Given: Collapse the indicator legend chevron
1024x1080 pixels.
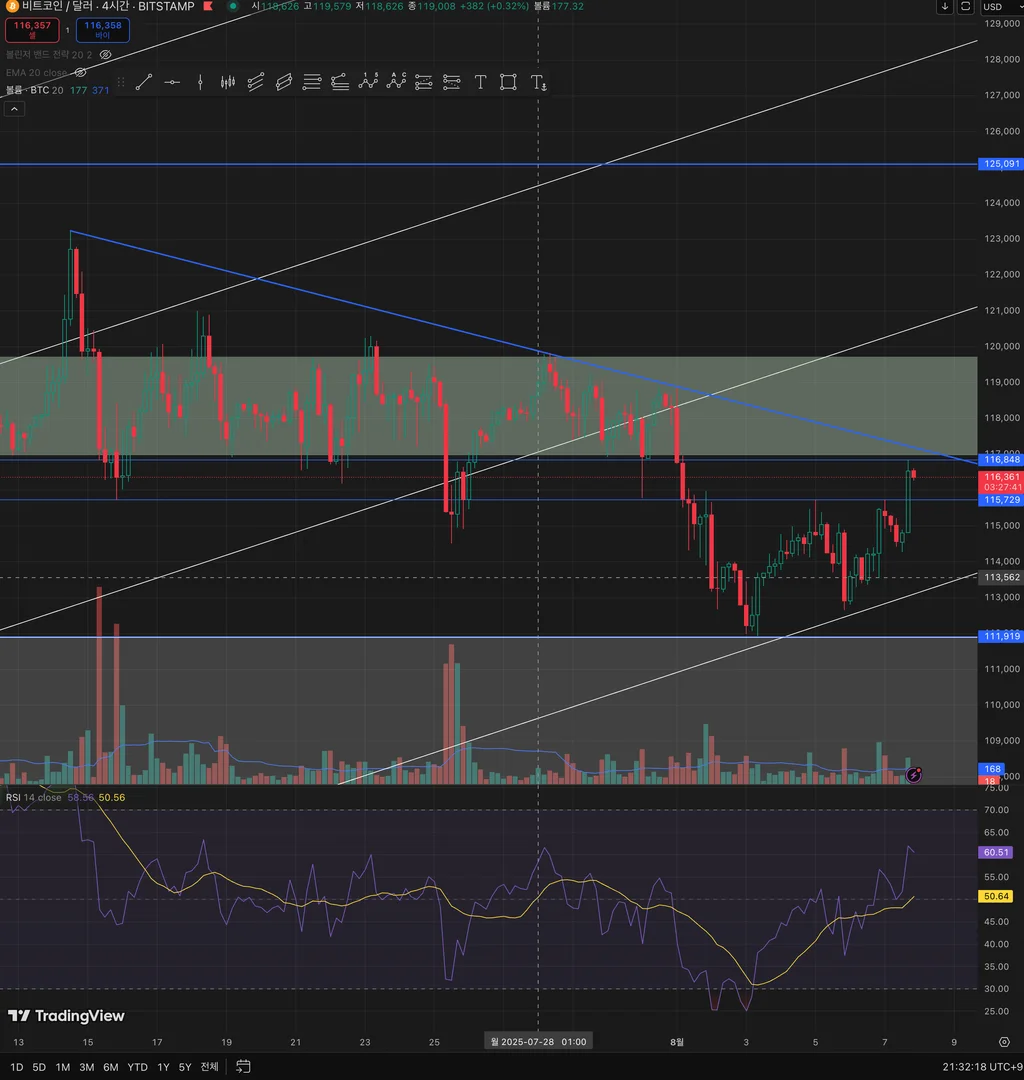Looking at the screenshot, I should pyautogui.click(x=14, y=109).
